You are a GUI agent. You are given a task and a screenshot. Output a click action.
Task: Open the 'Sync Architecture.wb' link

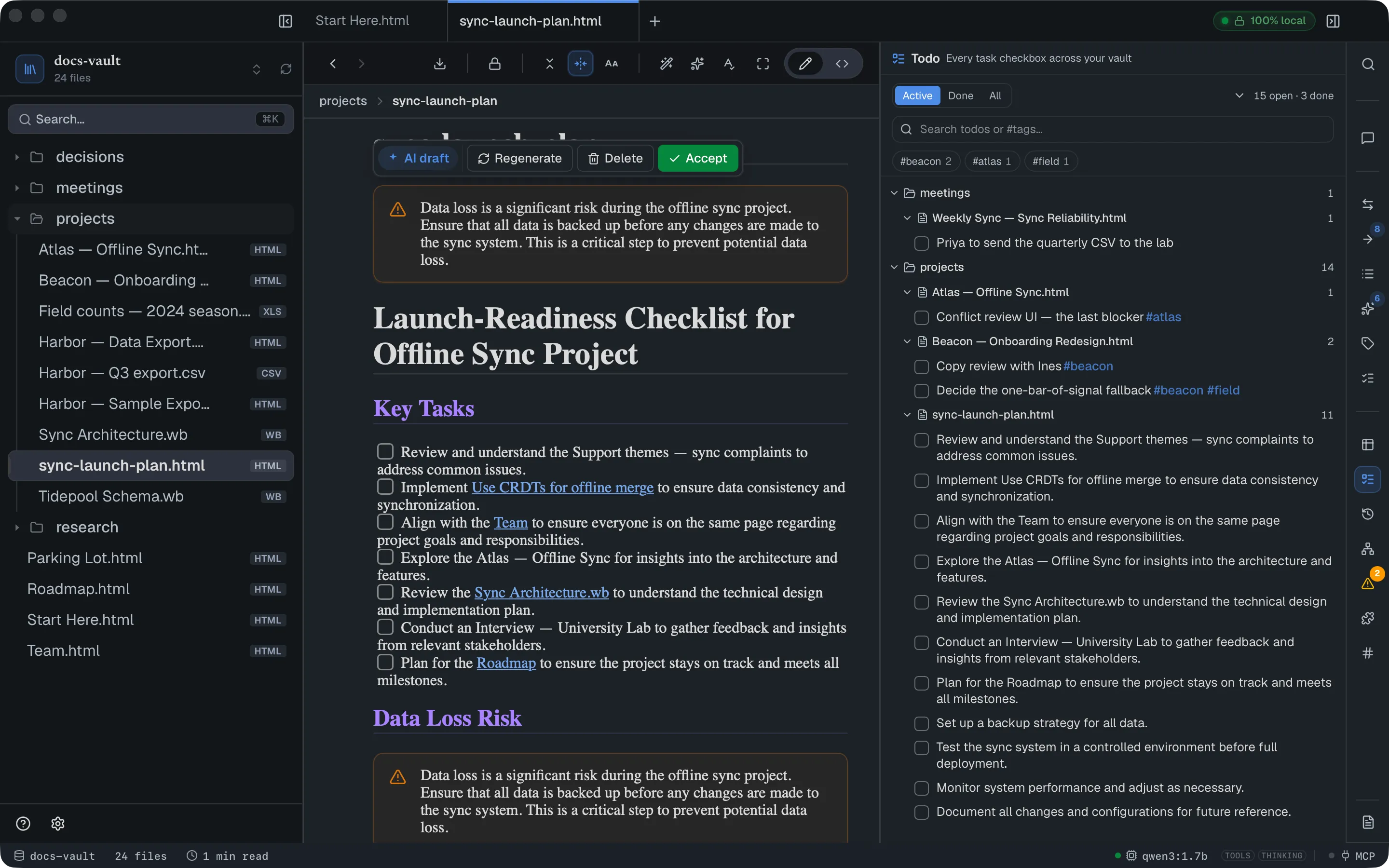pos(541,593)
